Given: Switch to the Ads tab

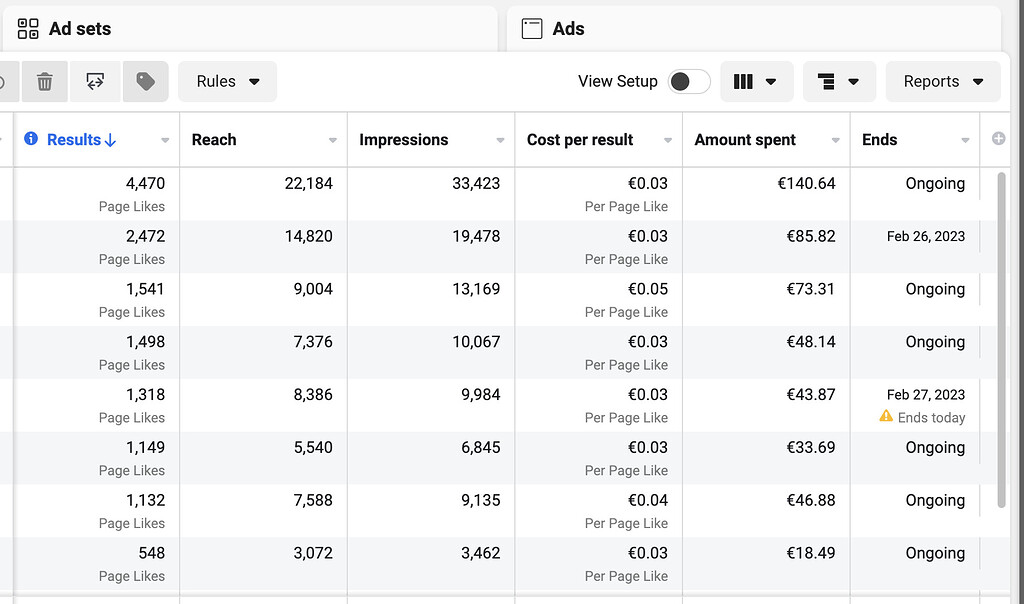Looking at the screenshot, I should click(754, 29).
